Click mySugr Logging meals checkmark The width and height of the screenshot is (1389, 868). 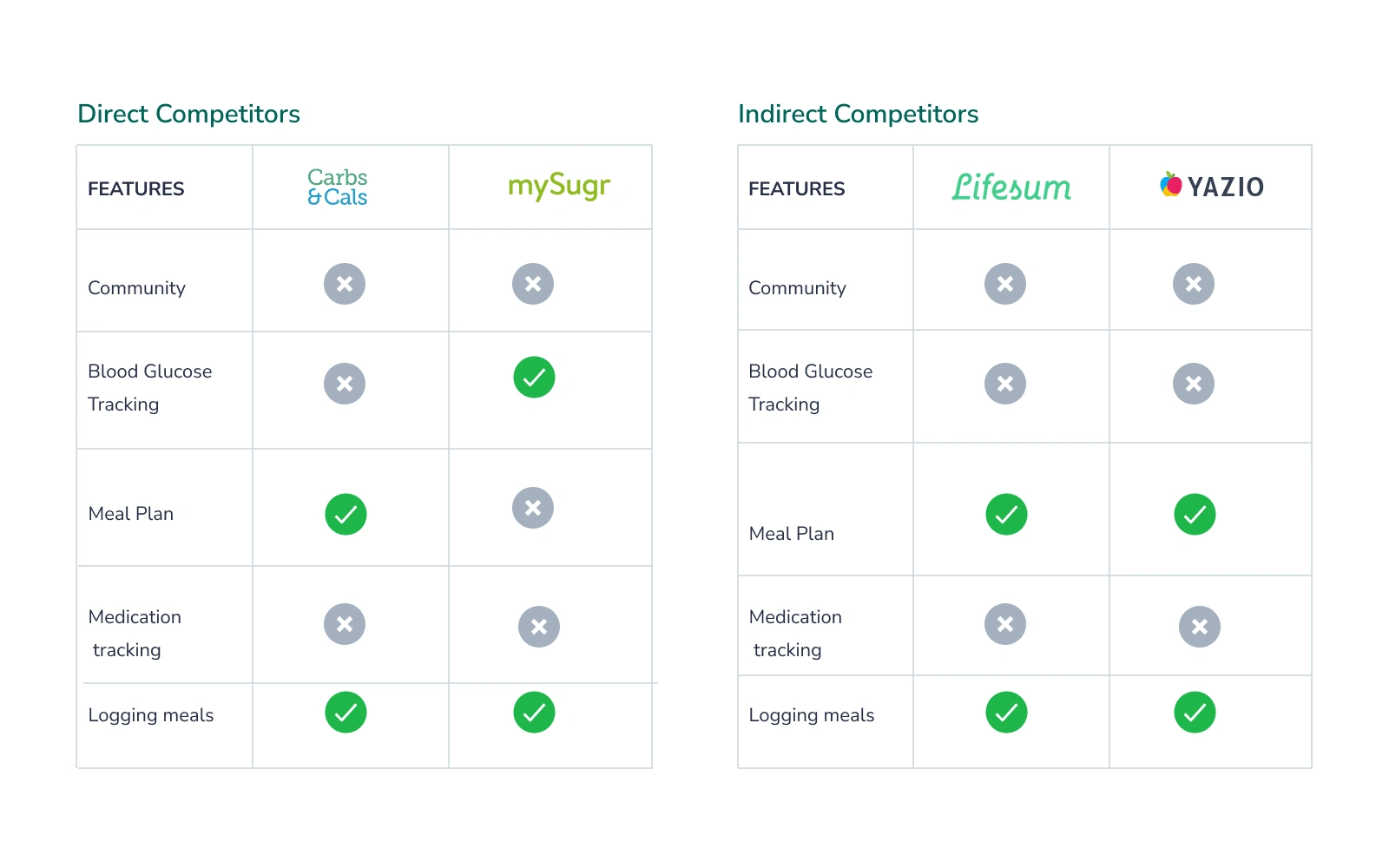pos(534,713)
